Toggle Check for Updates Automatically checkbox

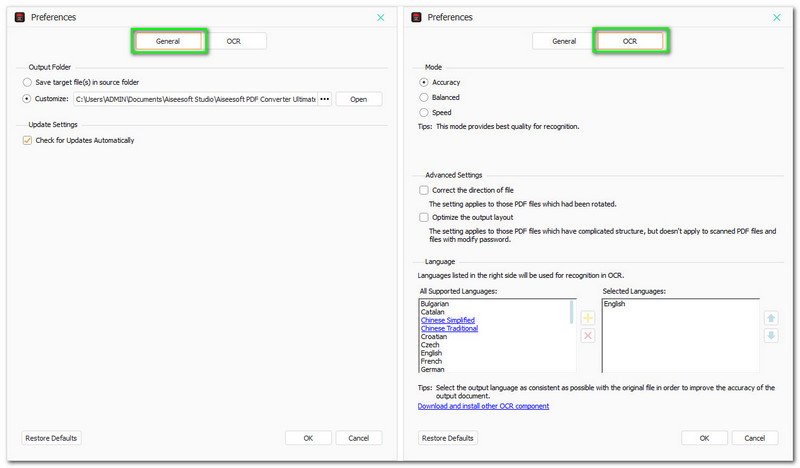[x=27, y=140]
